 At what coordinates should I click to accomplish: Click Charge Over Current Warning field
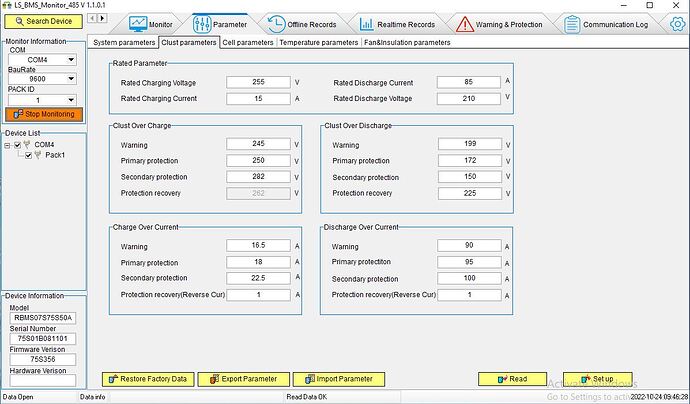(x=258, y=246)
